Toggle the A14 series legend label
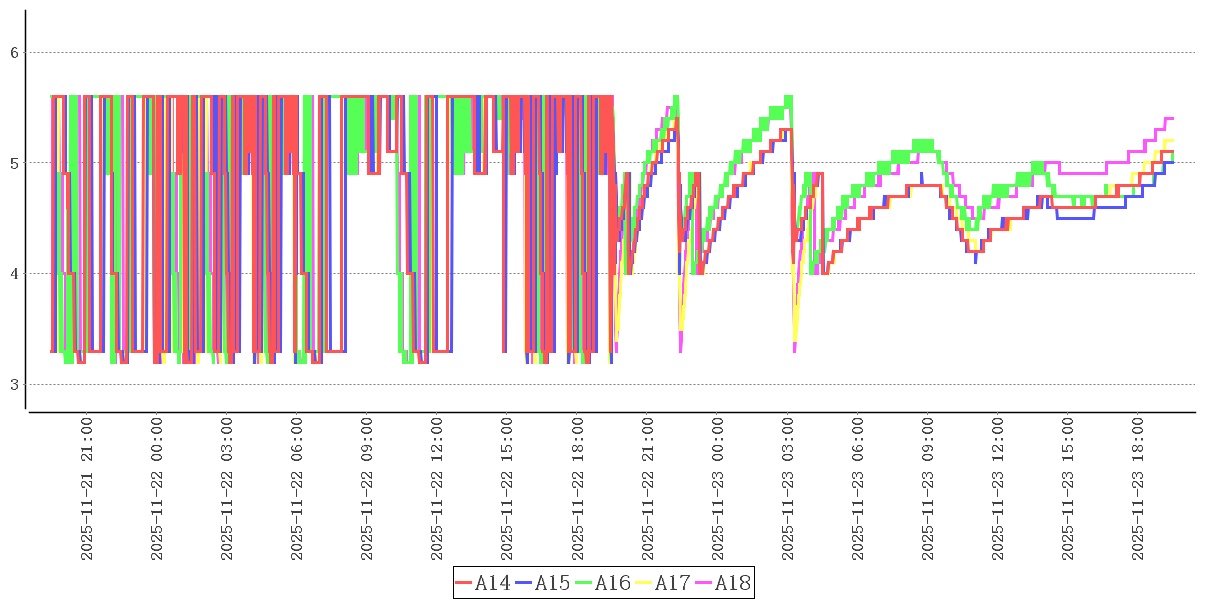This screenshot has height=600, width=1207. pyautogui.click(x=492, y=583)
